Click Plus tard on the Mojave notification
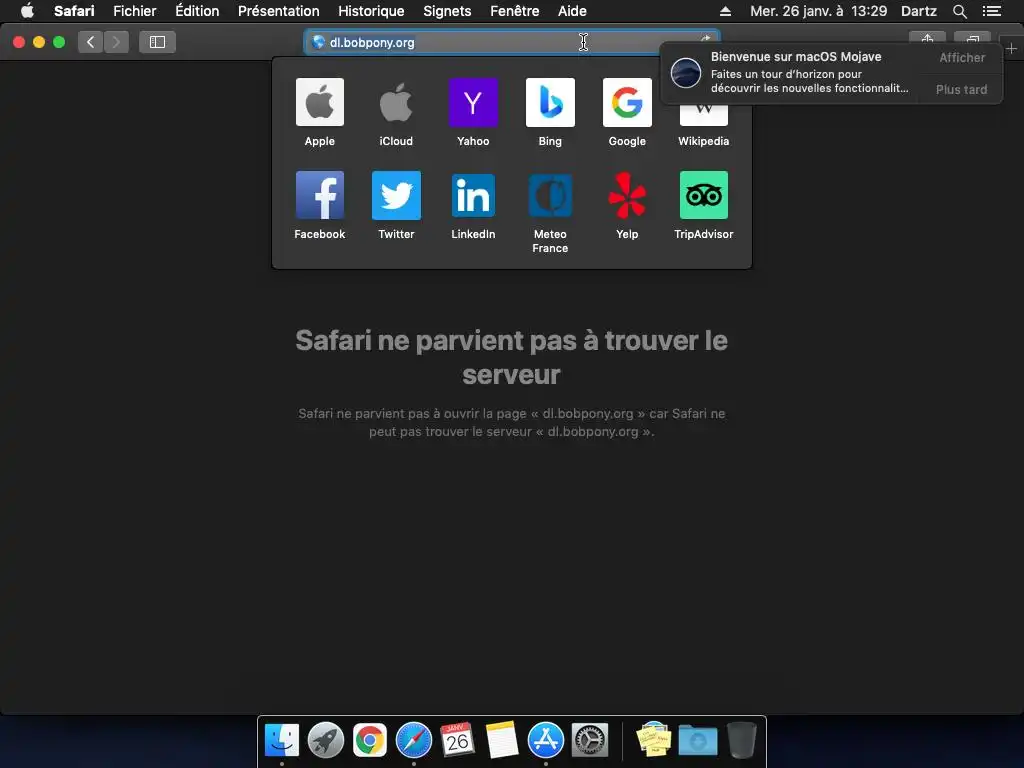Image resolution: width=1024 pixels, height=768 pixels. pyautogui.click(x=961, y=89)
